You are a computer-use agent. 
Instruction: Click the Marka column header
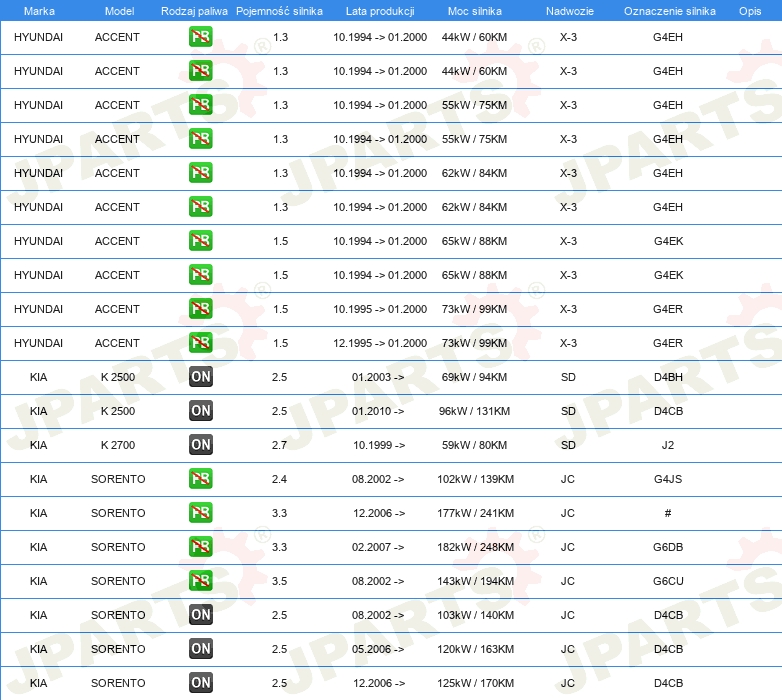coord(39,11)
